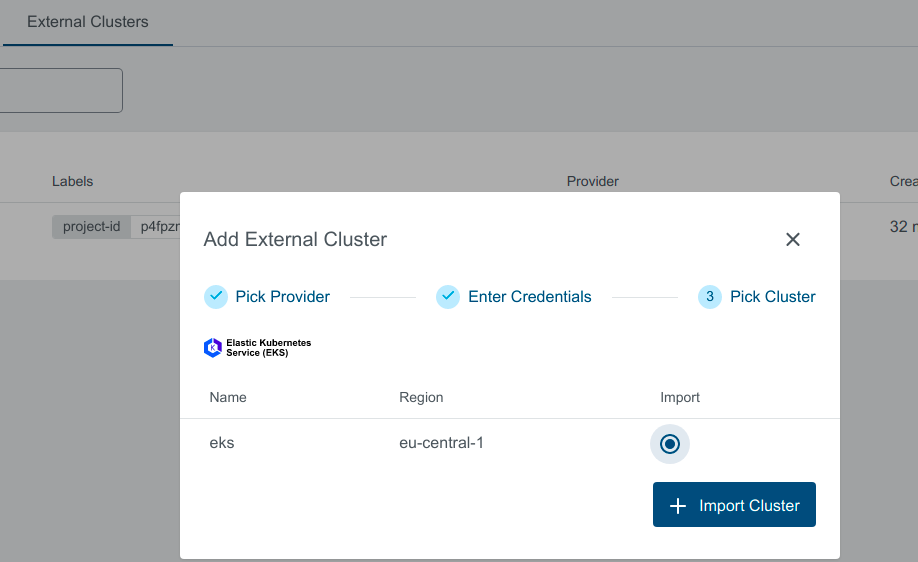Click the Labels column header
The width and height of the screenshot is (918, 562).
[x=73, y=181]
